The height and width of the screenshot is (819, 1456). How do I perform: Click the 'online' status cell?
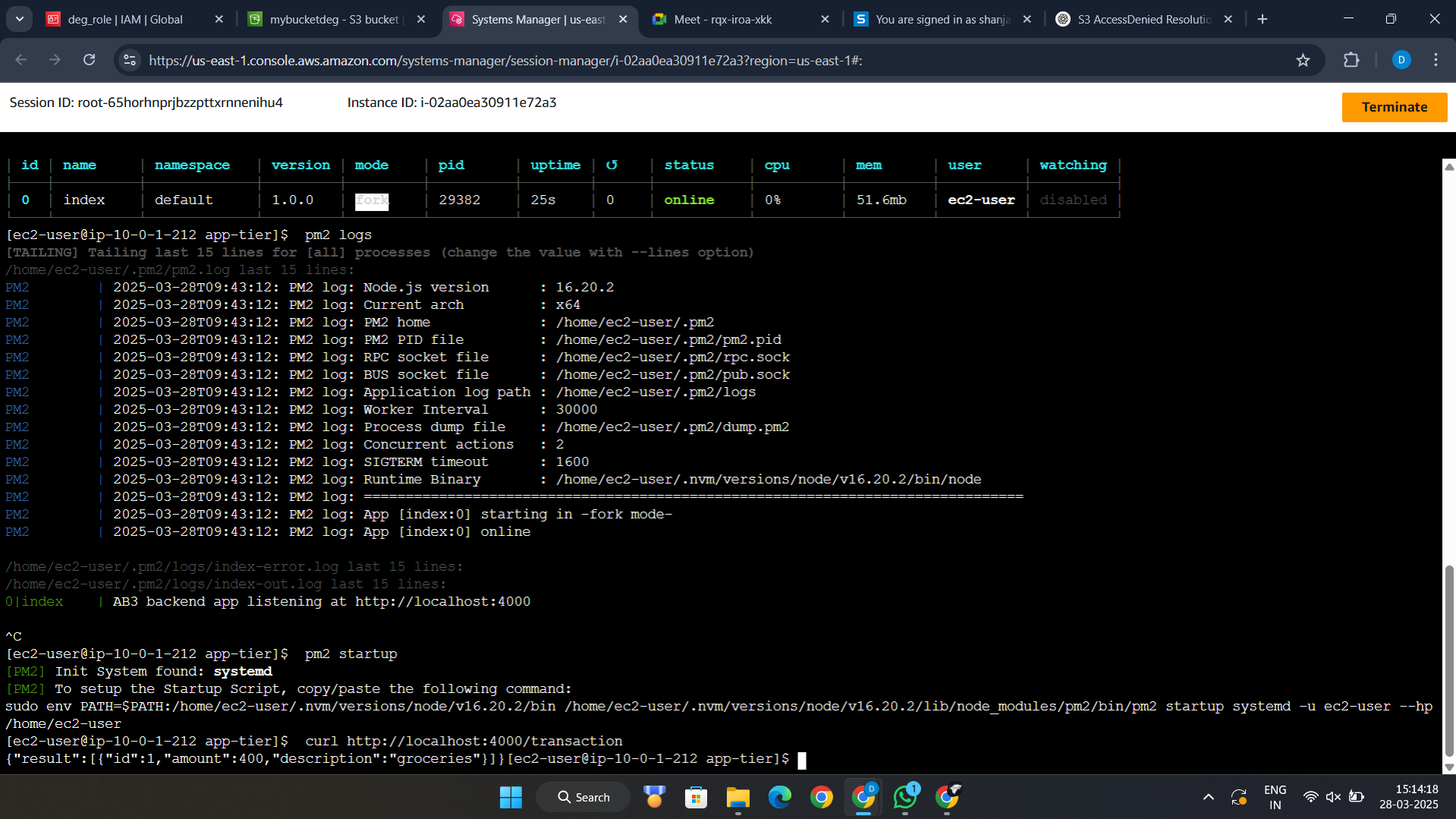689,200
